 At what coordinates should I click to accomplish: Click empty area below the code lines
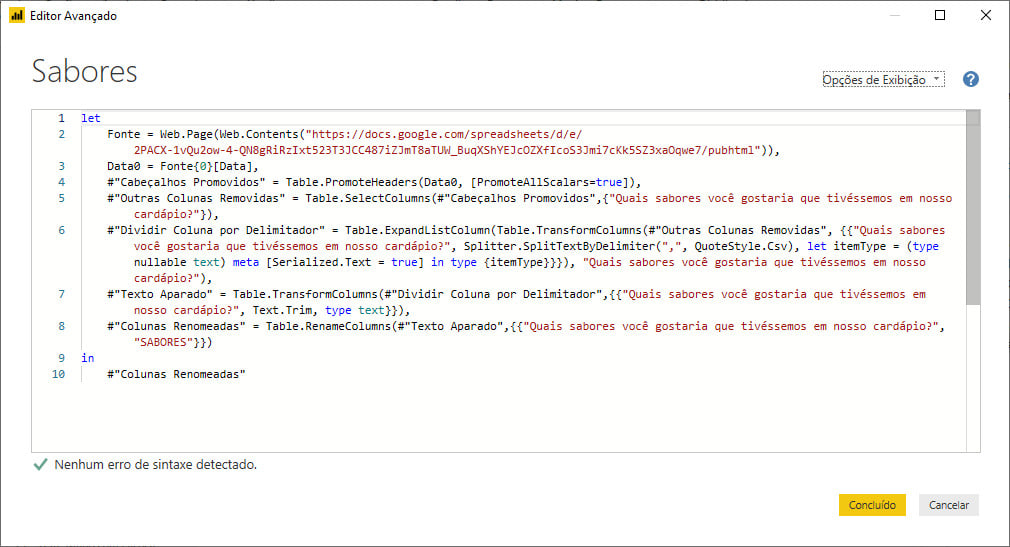[x=499, y=417]
